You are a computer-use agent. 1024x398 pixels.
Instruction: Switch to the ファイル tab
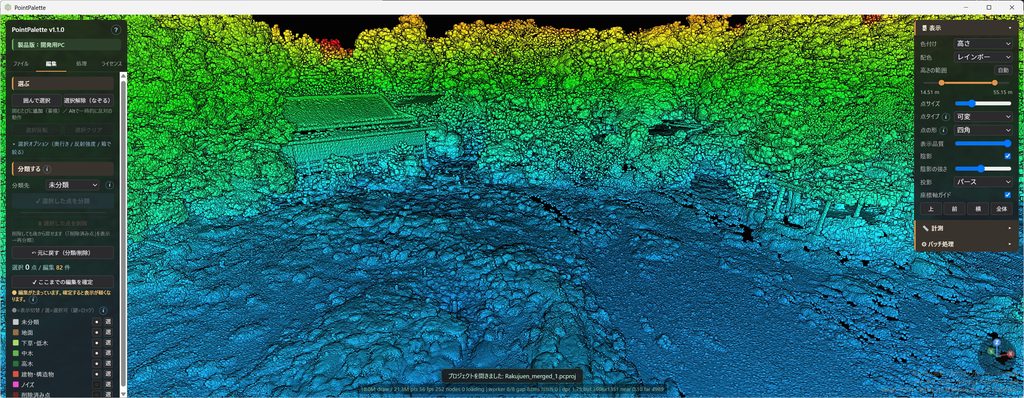[x=21, y=64]
